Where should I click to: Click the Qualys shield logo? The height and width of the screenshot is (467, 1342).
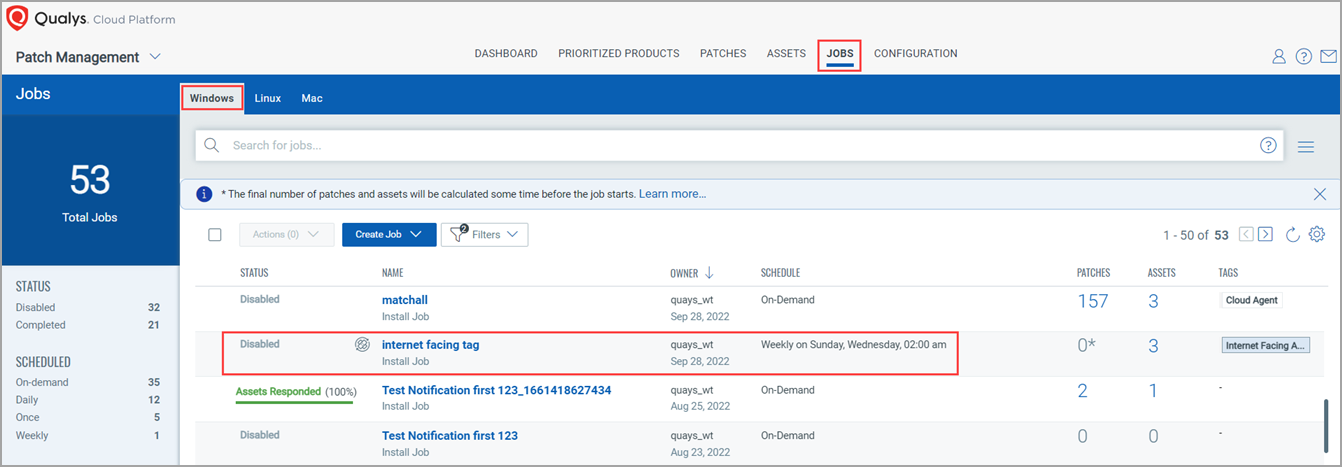coord(17,17)
